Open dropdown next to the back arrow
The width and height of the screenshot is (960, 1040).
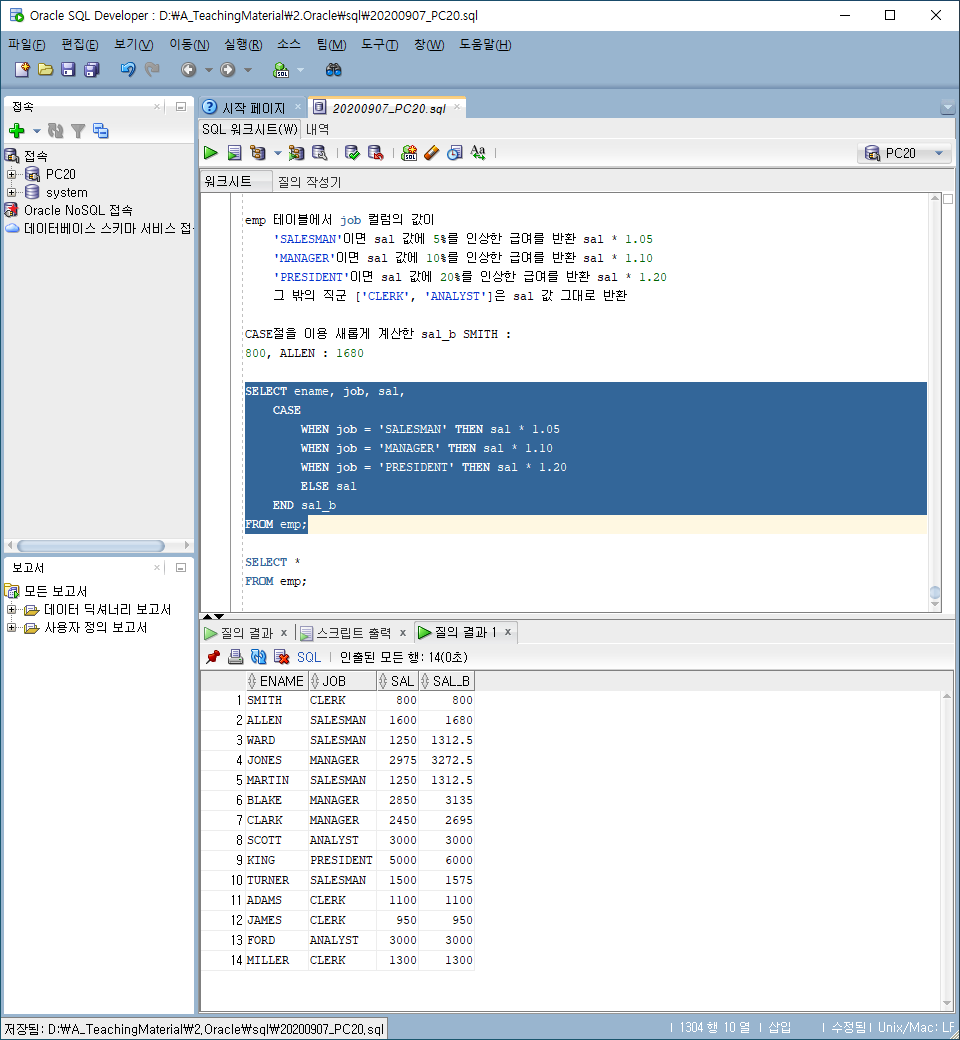tap(208, 70)
